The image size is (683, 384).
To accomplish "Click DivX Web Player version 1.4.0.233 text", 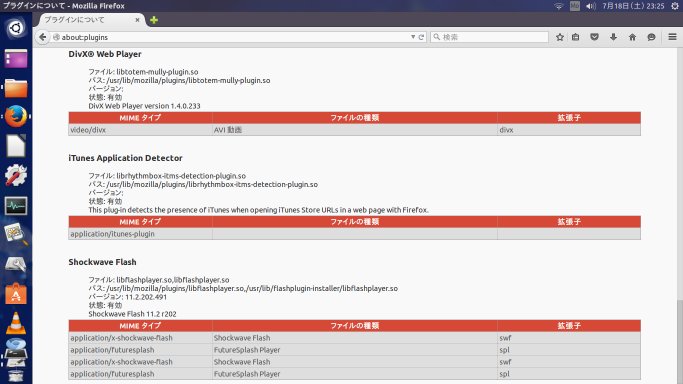I will [x=144, y=106].
